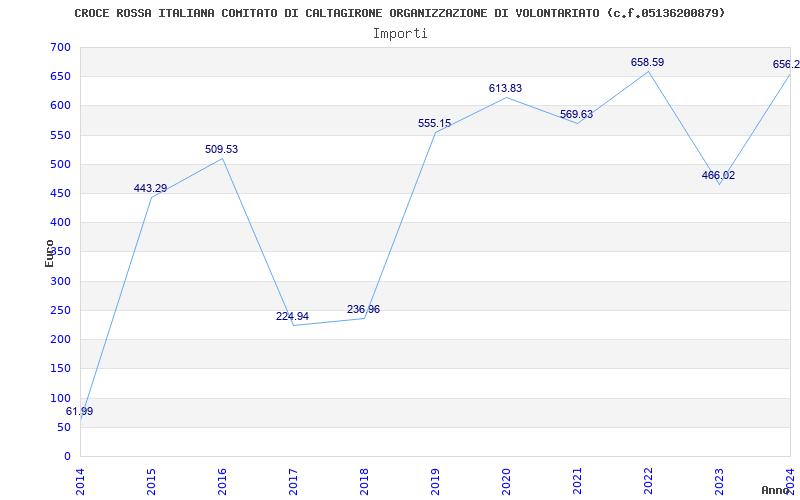Viewport: 800px width, 500px height.
Task: Click data label 658.59
Action: pos(647,62)
